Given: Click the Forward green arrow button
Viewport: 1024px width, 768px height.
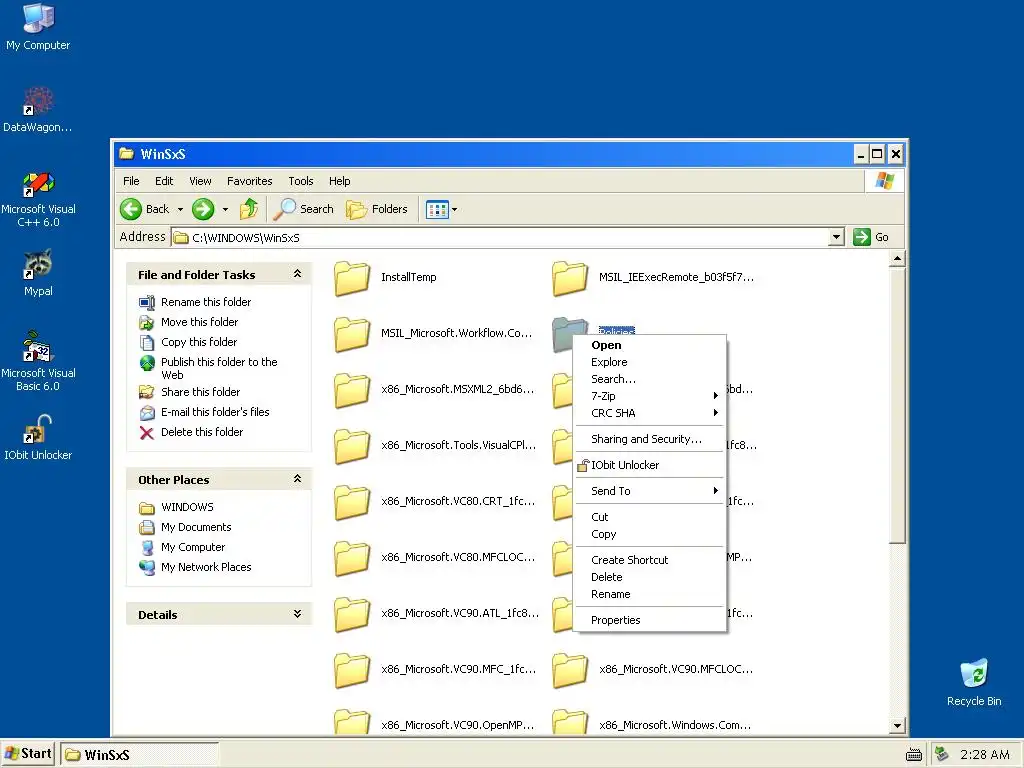Looking at the screenshot, I should (x=203, y=209).
